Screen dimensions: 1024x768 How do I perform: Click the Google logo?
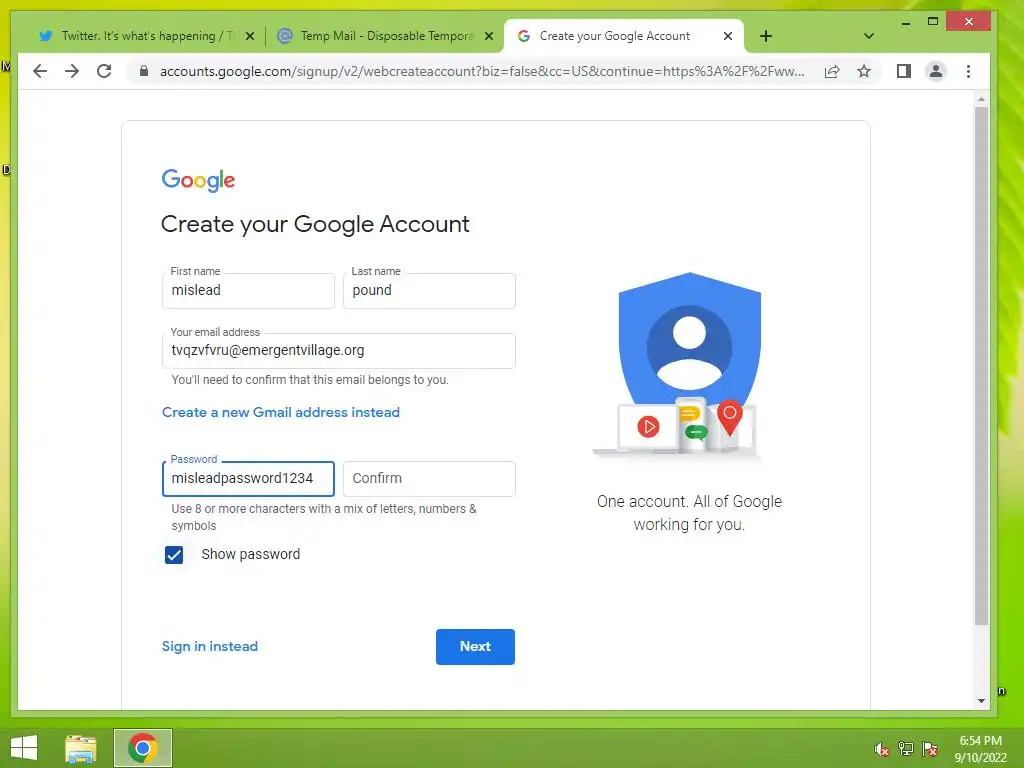[x=199, y=180]
